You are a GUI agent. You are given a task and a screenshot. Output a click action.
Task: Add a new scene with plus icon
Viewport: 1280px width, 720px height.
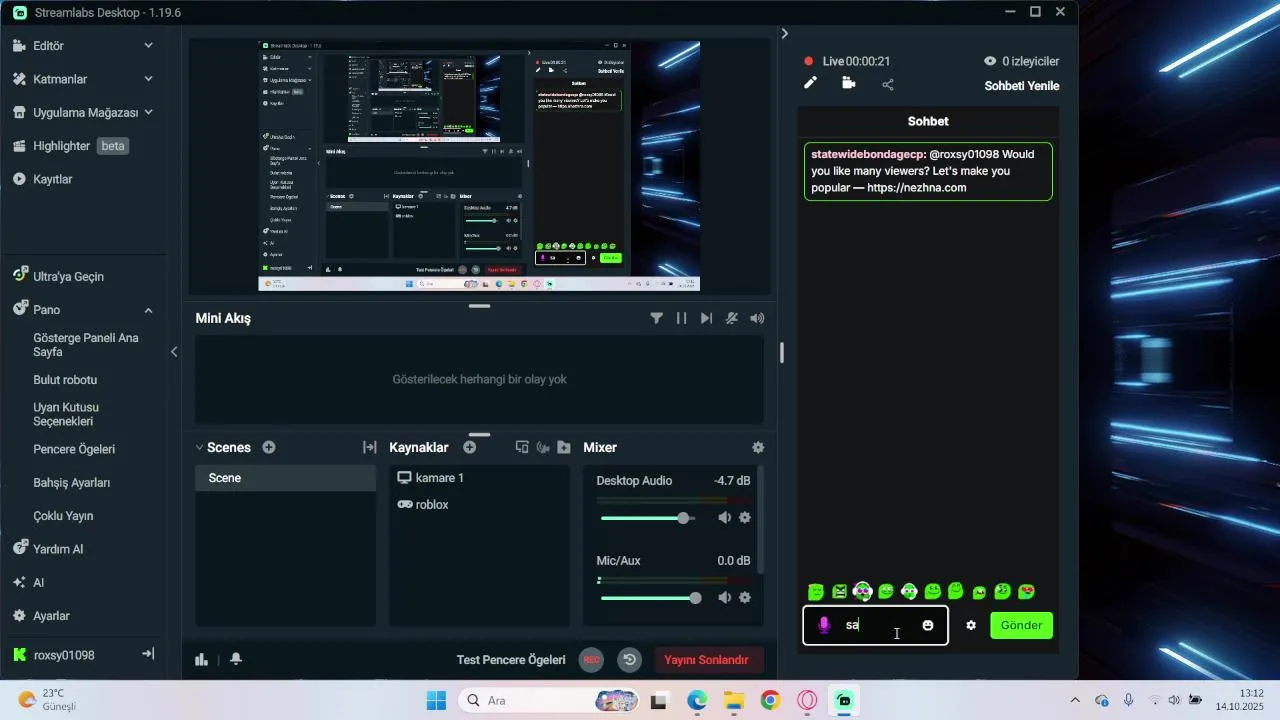[269, 448]
